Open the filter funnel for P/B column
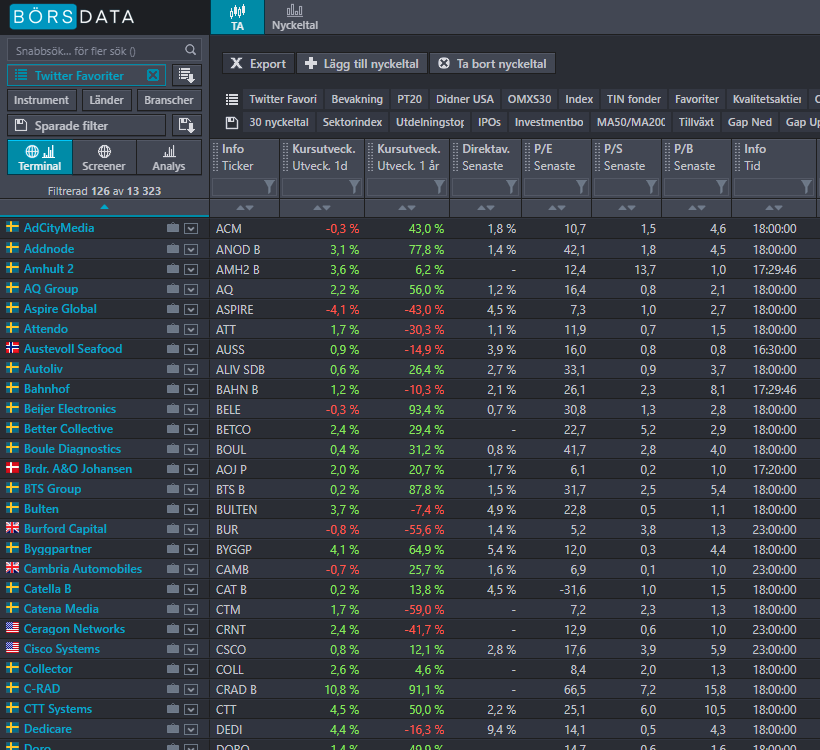 (721, 187)
